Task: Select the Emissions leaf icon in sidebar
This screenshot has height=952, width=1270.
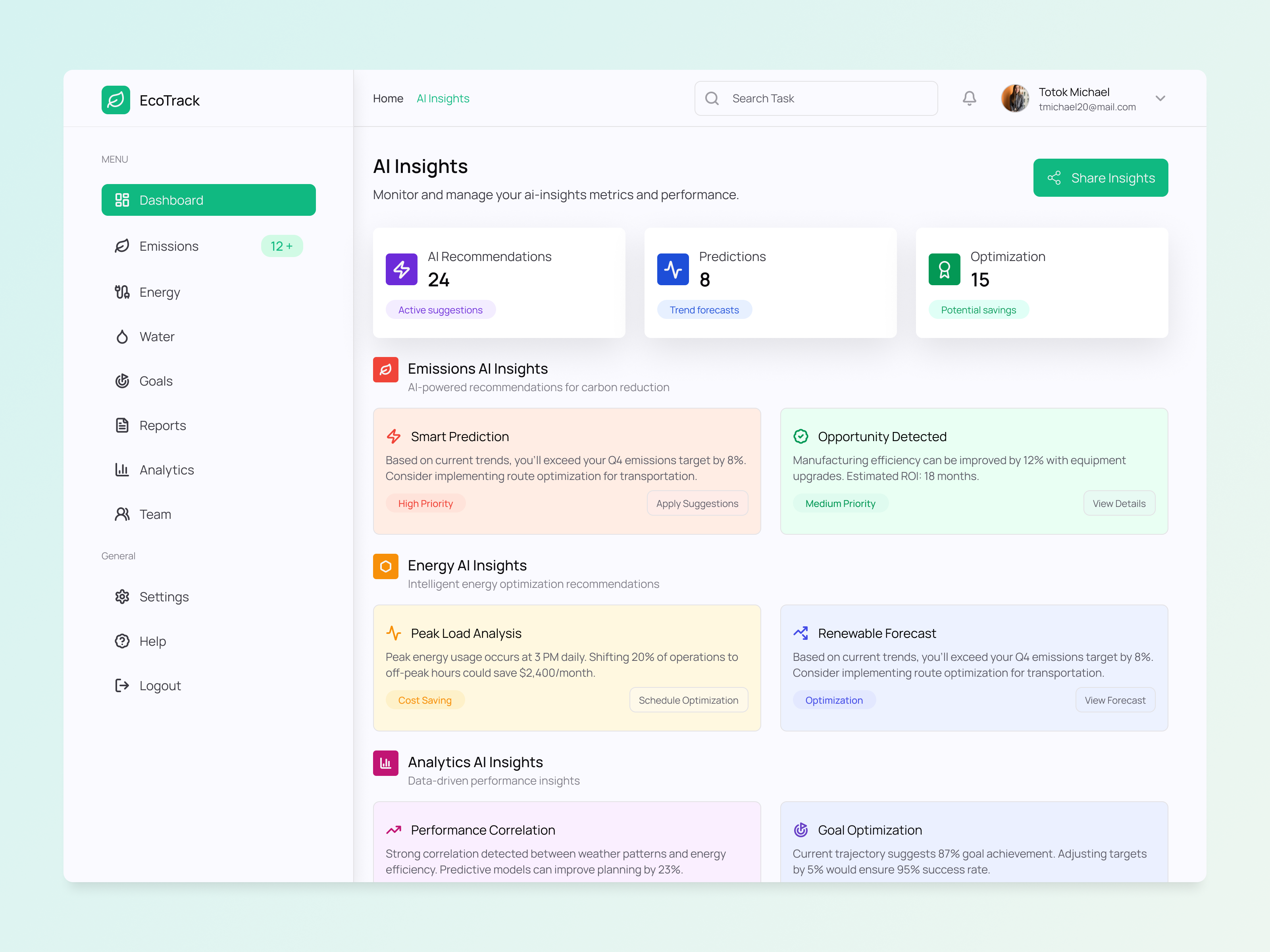Action: (x=122, y=246)
